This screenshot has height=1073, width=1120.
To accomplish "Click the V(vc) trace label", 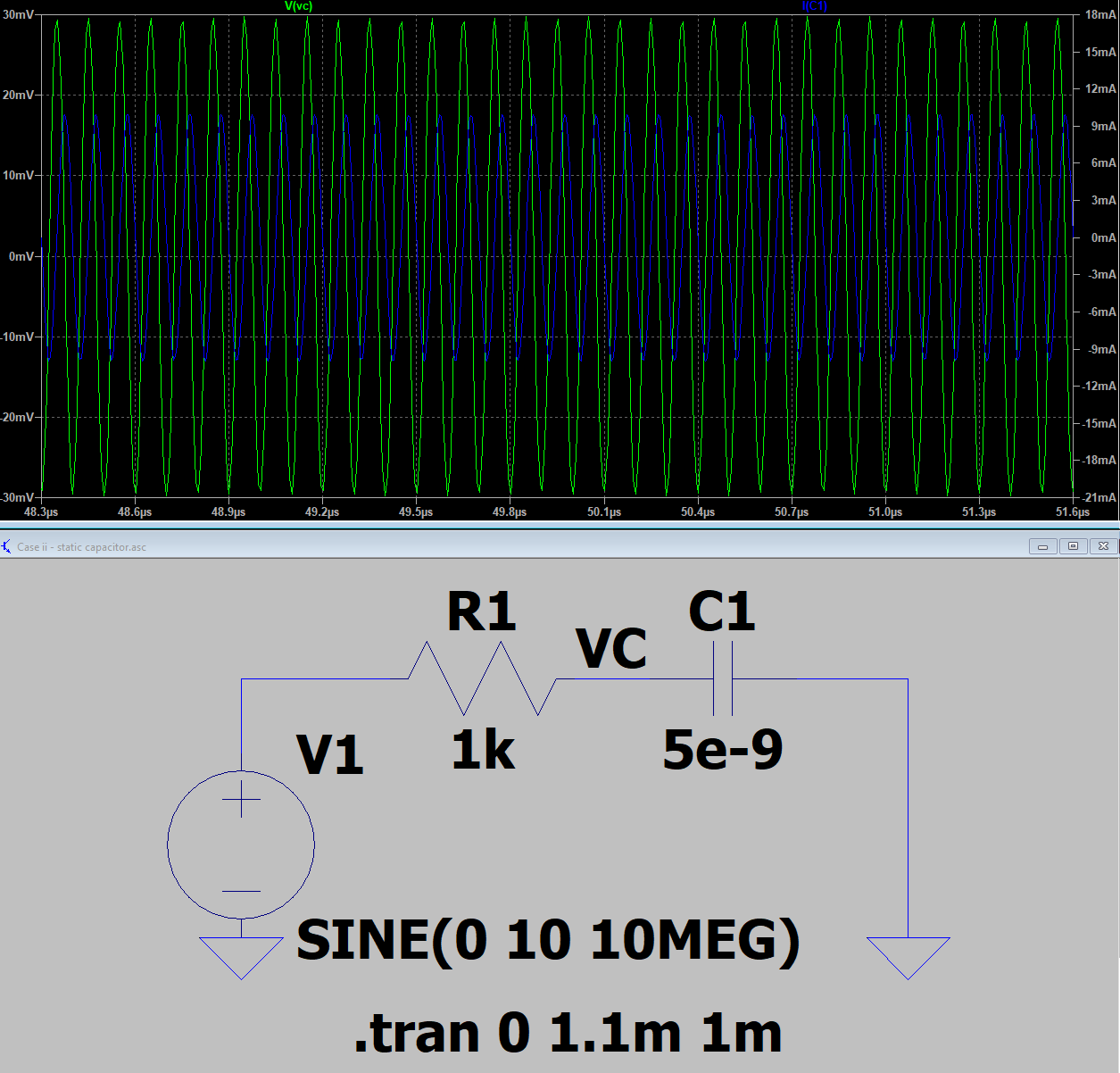I will (298, 6).
